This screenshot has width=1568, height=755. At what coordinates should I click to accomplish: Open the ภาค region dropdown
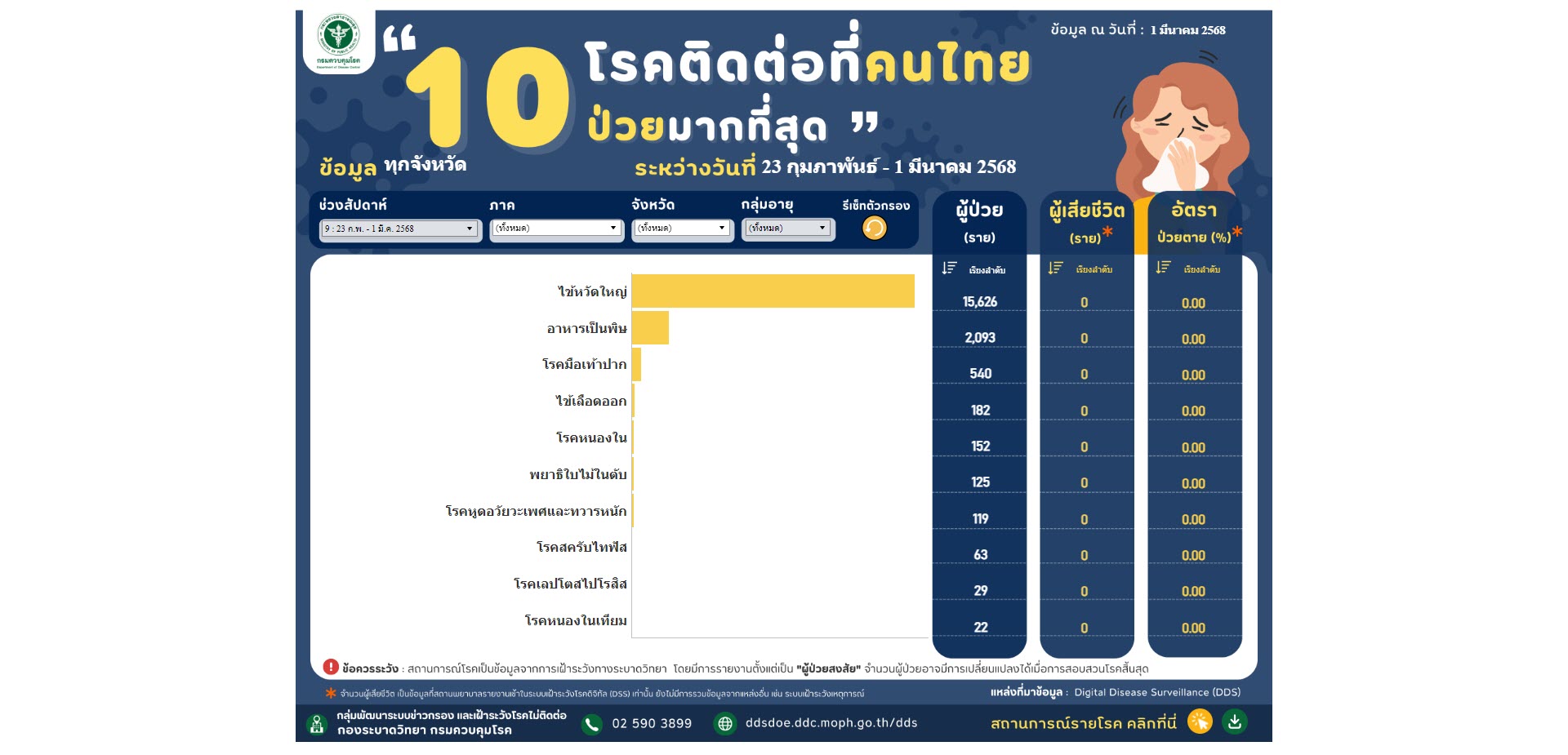[557, 229]
